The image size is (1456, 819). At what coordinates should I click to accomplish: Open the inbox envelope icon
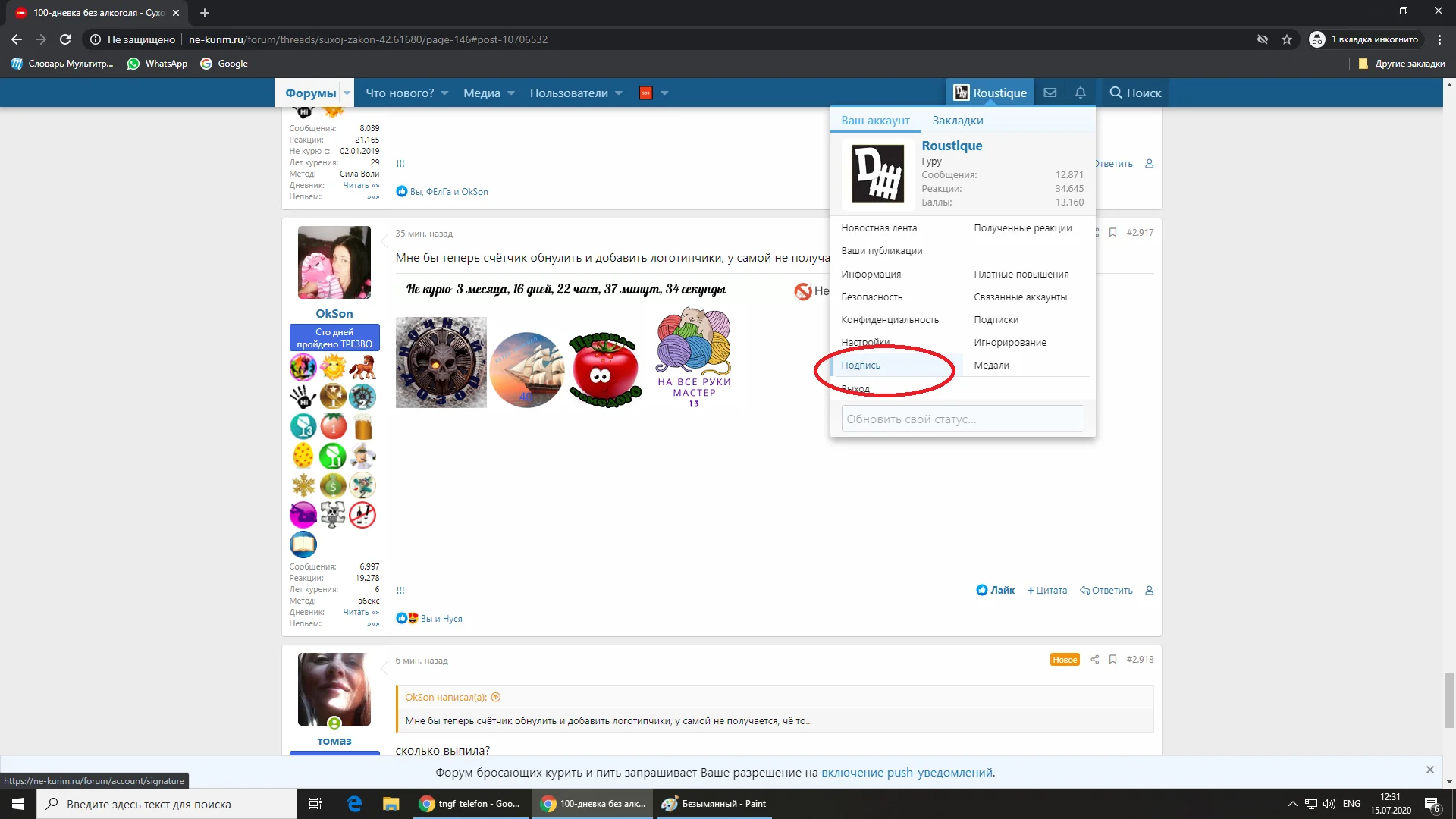[x=1050, y=93]
